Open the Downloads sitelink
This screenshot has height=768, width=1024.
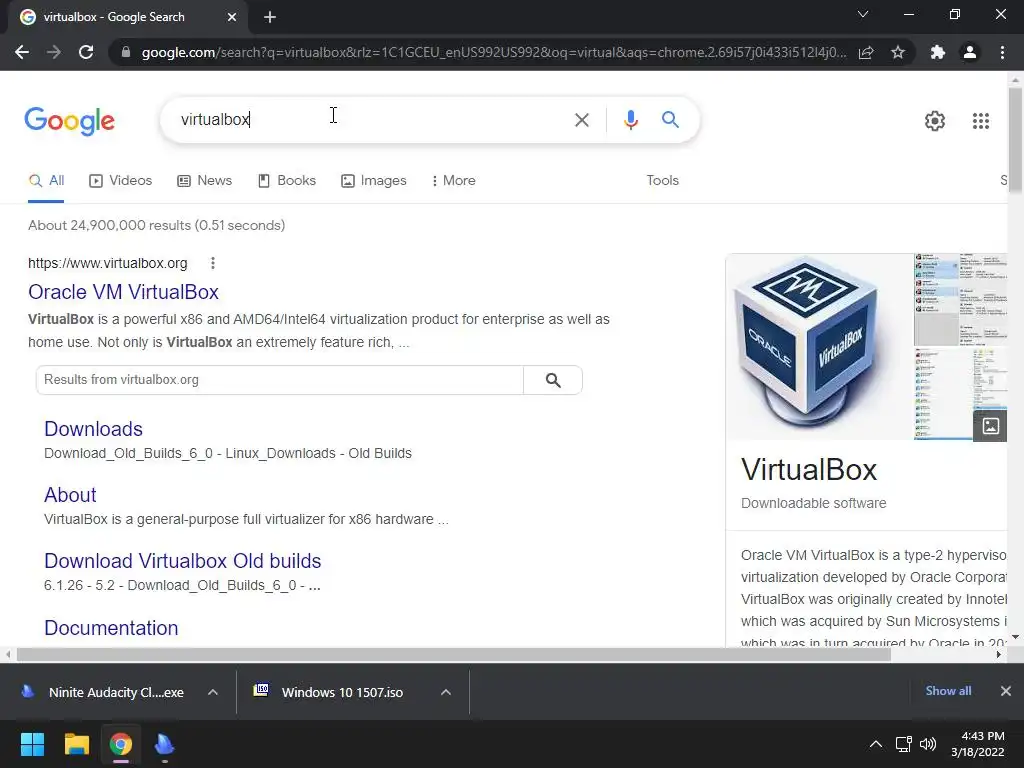coord(93,429)
